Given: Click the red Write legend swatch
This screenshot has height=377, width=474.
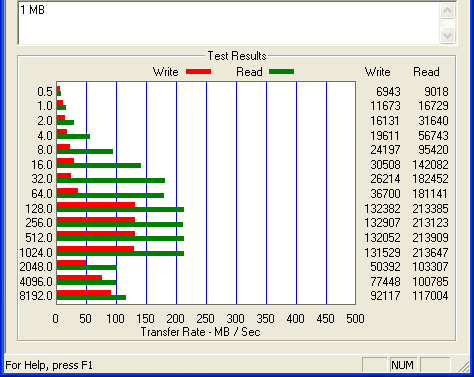Looking at the screenshot, I should (198, 72).
